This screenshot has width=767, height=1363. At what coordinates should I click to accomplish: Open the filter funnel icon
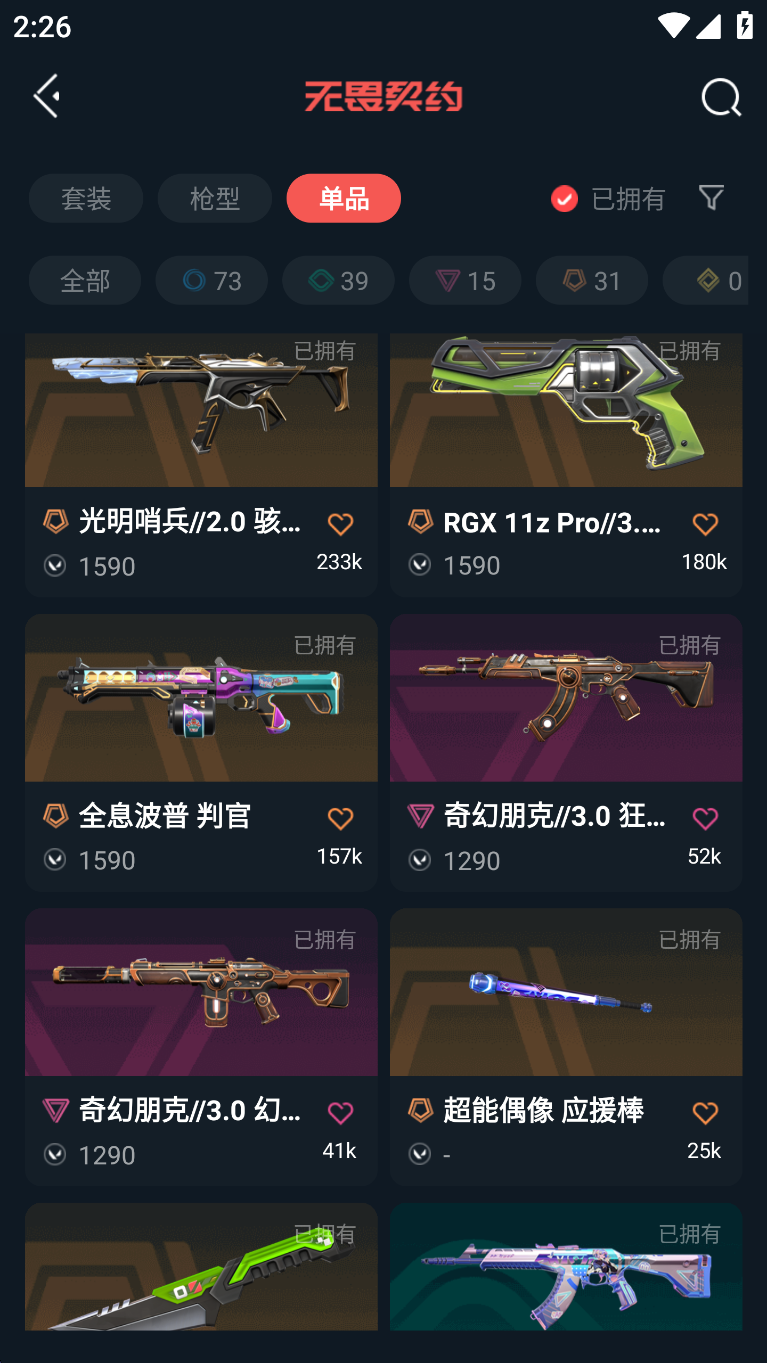tap(711, 198)
